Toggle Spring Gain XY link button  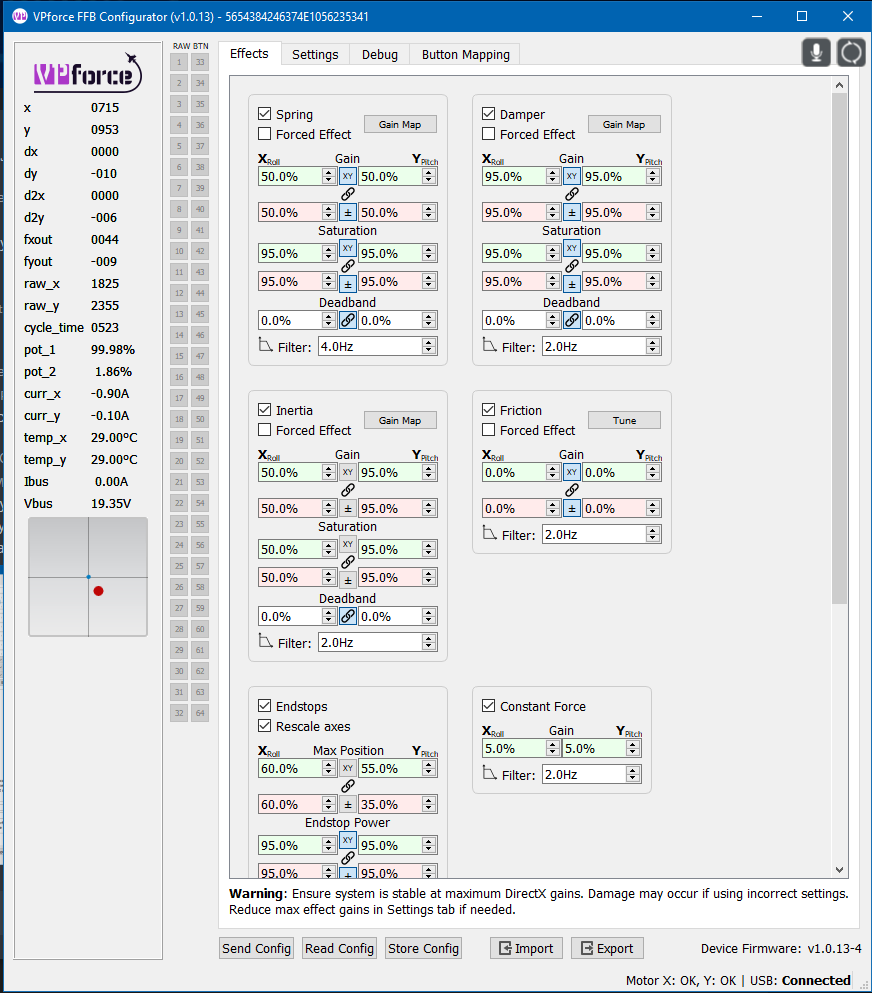(348, 176)
